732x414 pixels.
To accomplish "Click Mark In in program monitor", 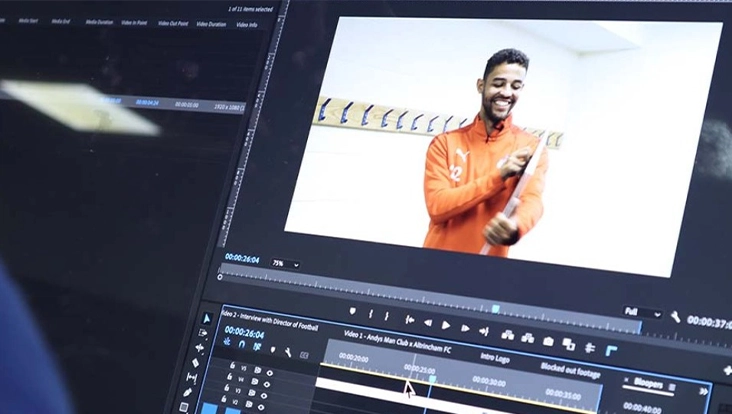I will click(x=371, y=314).
